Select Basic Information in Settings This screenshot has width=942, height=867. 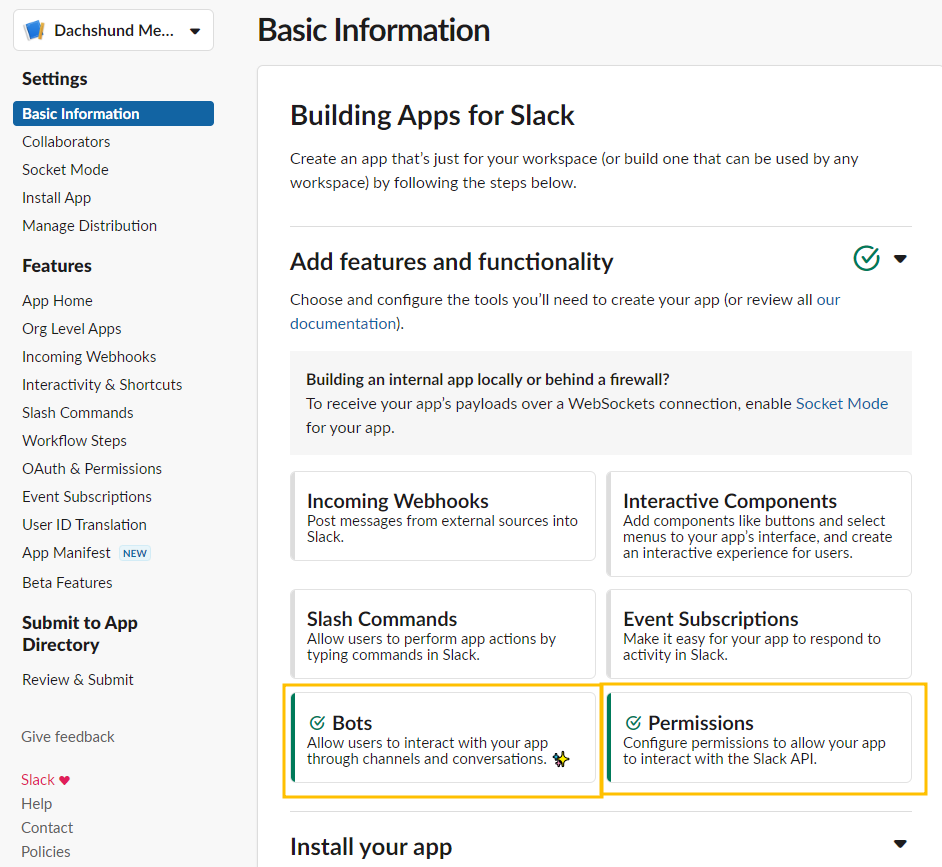pyautogui.click(x=113, y=114)
